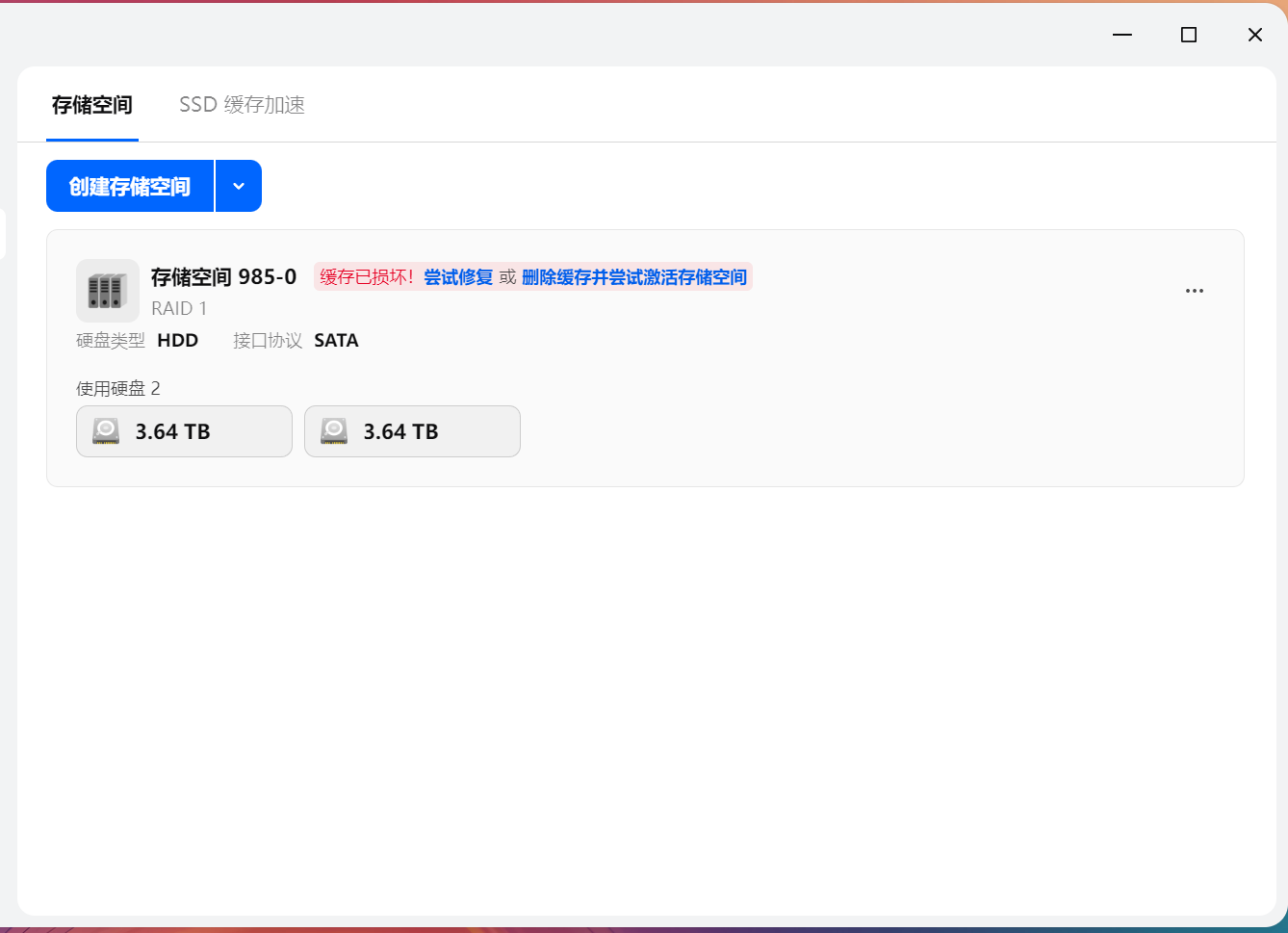1288x933 pixels.
Task: Click the SATA interface protocol value
Action: (x=336, y=340)
